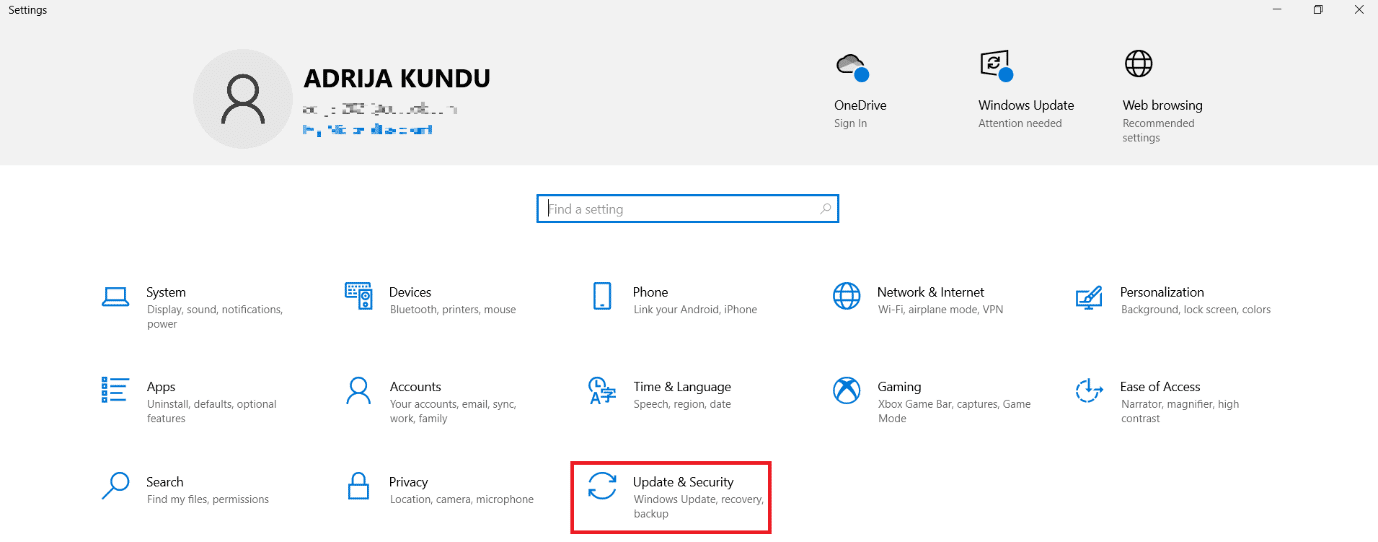Click the Time & Language icon
Image resolution: width=1378 pixels, height=542 pixels.
click(602, 390)
